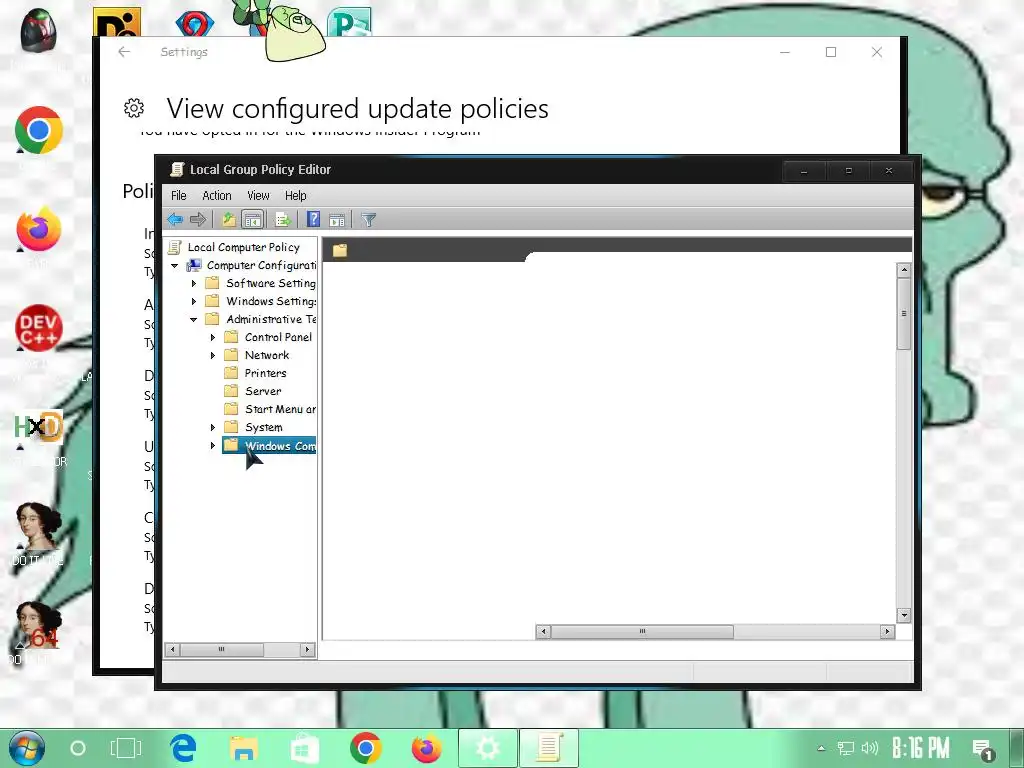Select the Software Settings folder
Screen dimensions: 1024x768
[270, 283]
